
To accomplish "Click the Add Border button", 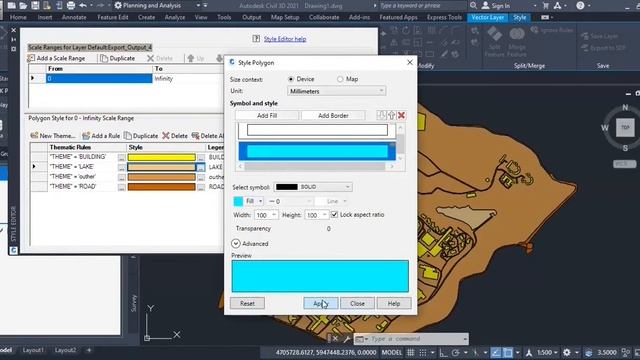I will (333, 116).
